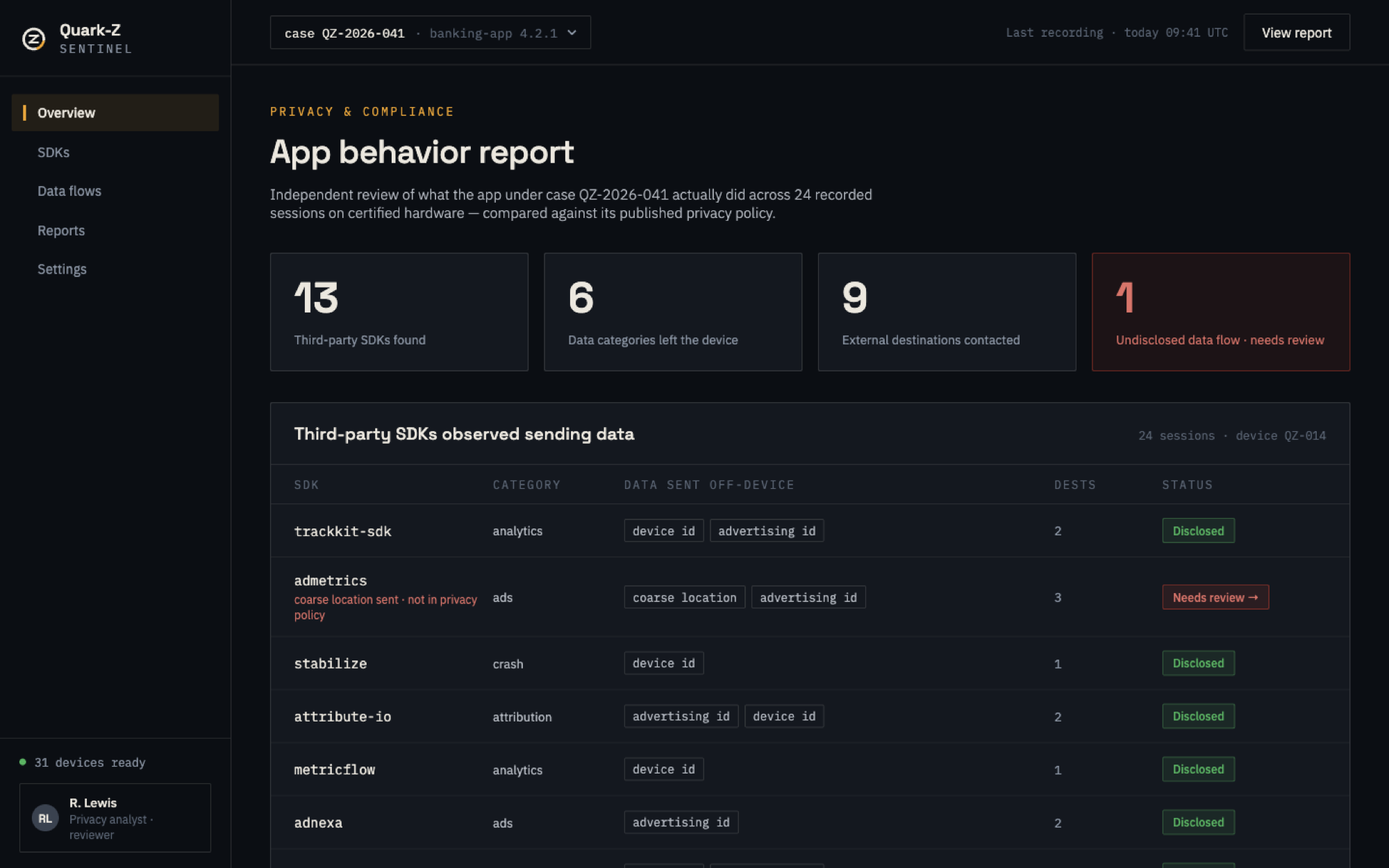Select the metricflow SDK name
The image size is (1389, 868).
click(334, 769)
